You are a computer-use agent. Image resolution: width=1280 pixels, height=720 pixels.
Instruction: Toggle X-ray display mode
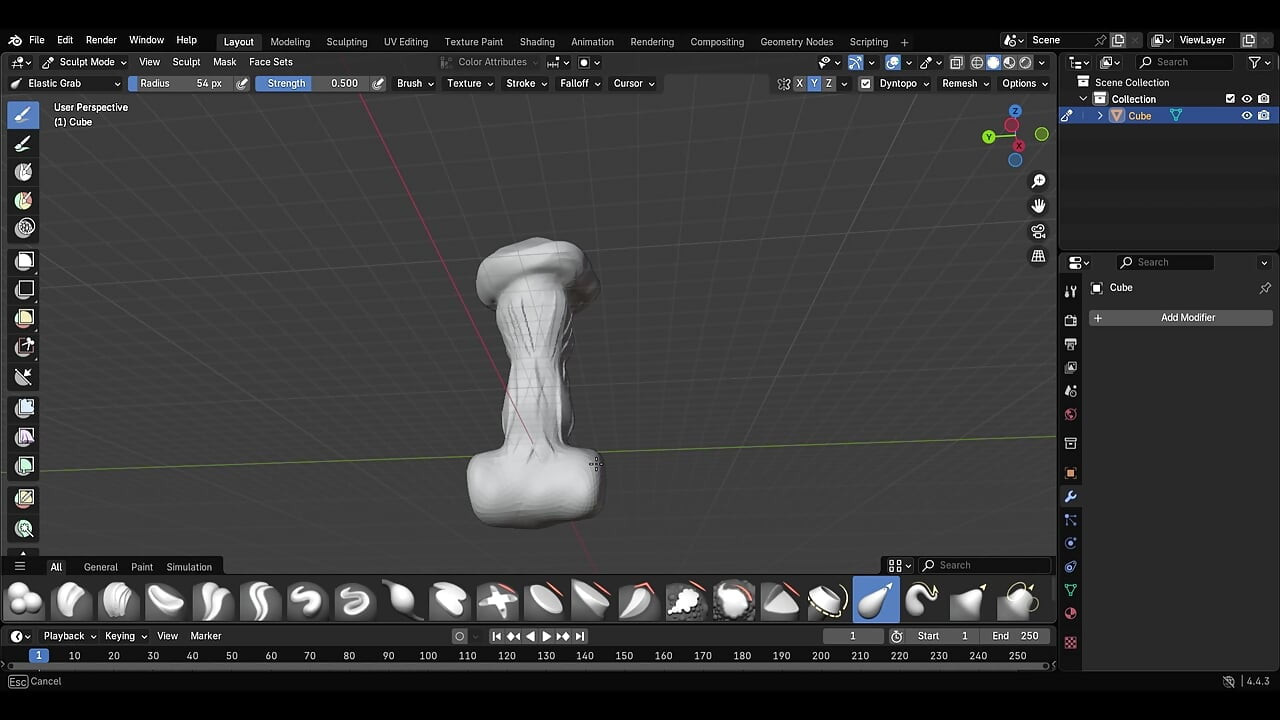tap(956, 62)
